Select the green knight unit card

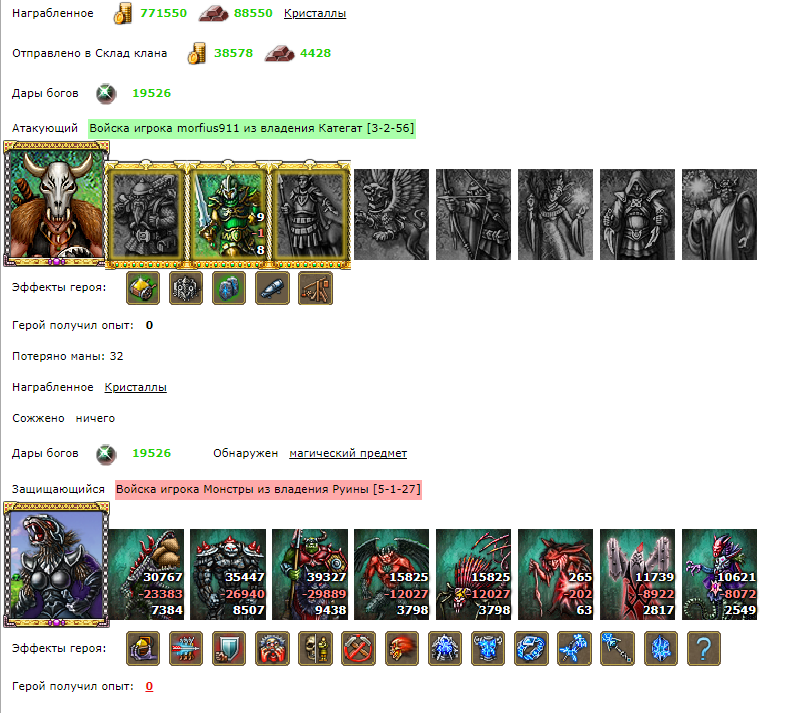click(x=228, y=215)
